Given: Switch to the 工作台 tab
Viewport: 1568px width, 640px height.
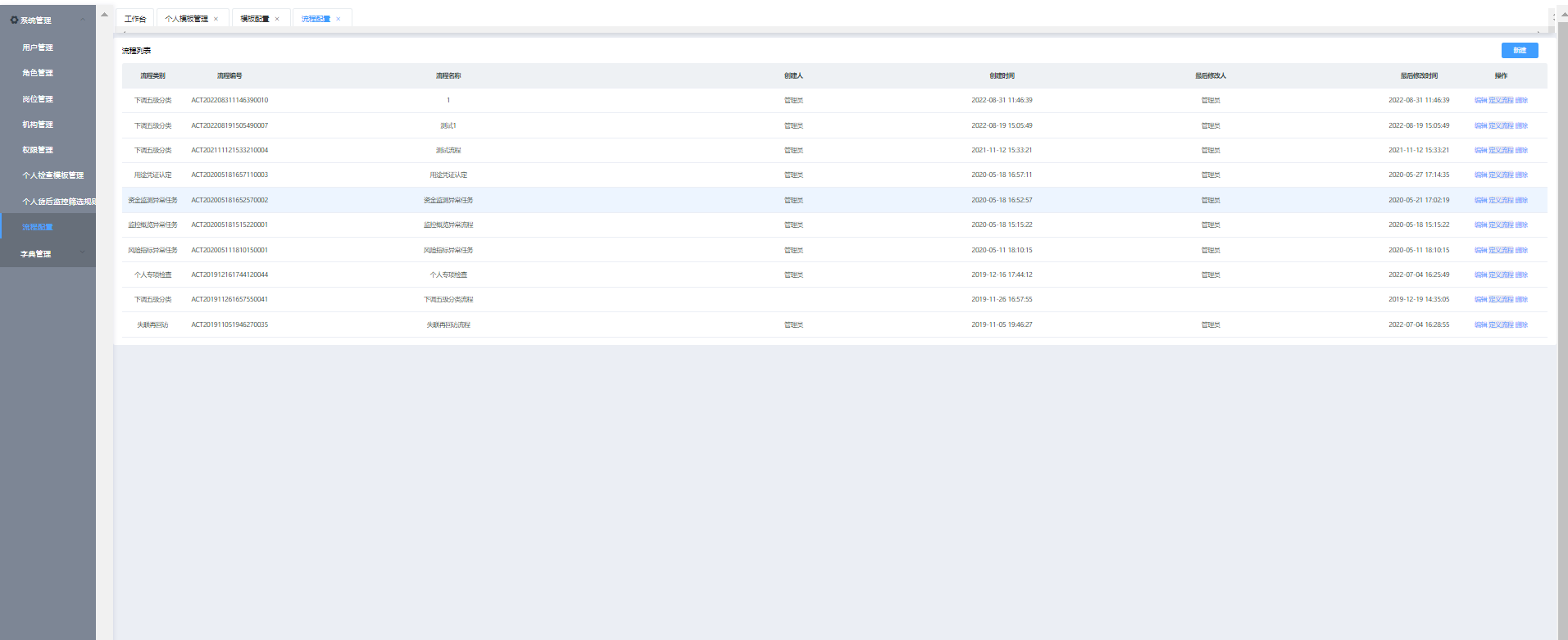Looking at the screenshot, I should coord(135,19).
